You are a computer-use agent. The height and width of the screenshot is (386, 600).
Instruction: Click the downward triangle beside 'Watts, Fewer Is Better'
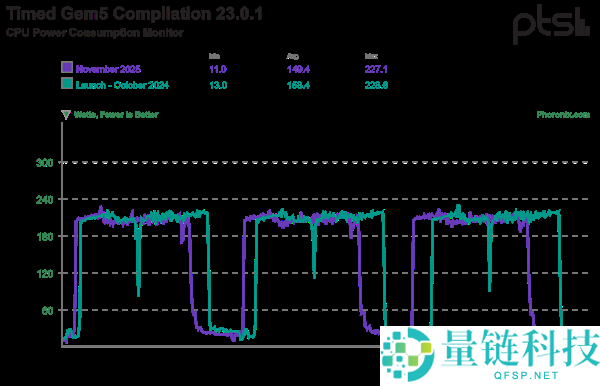(x=66, y=114)
